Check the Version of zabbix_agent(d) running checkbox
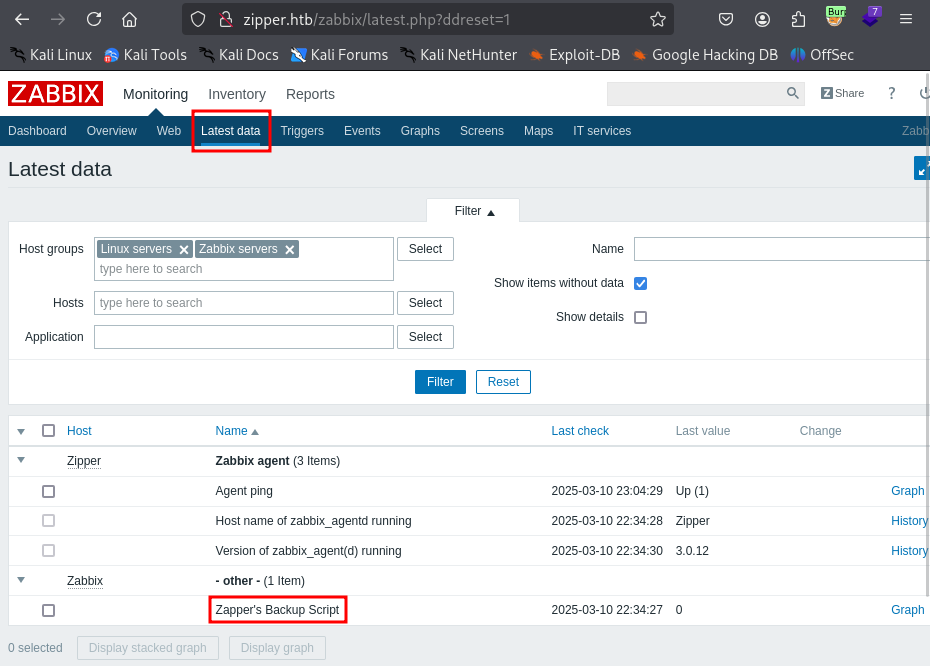This screenshot has height=666, width=930. tap(49, 551)
